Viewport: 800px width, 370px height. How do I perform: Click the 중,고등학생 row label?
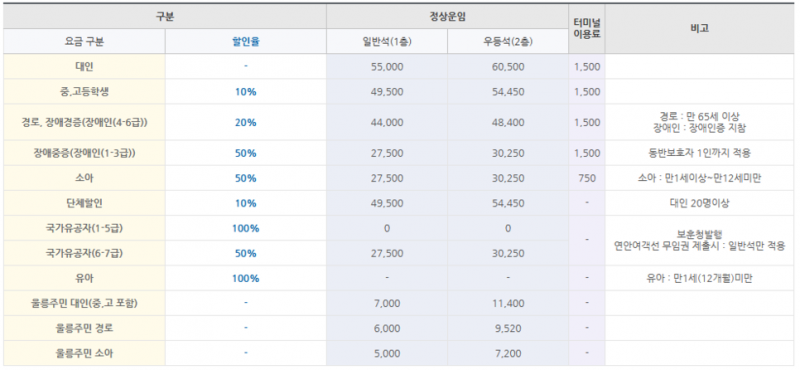coord(84,92)
